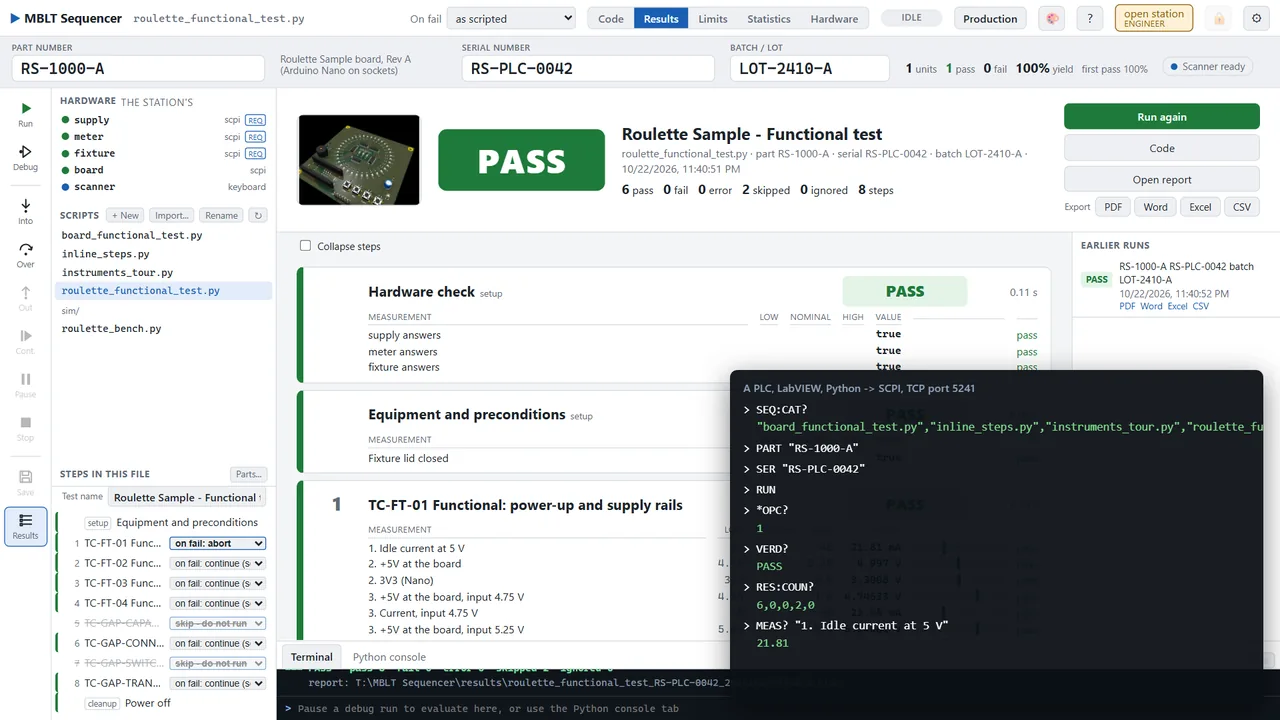1280x720 pixels.
Task: Click the Production mode button
Action: click(990, 18)
